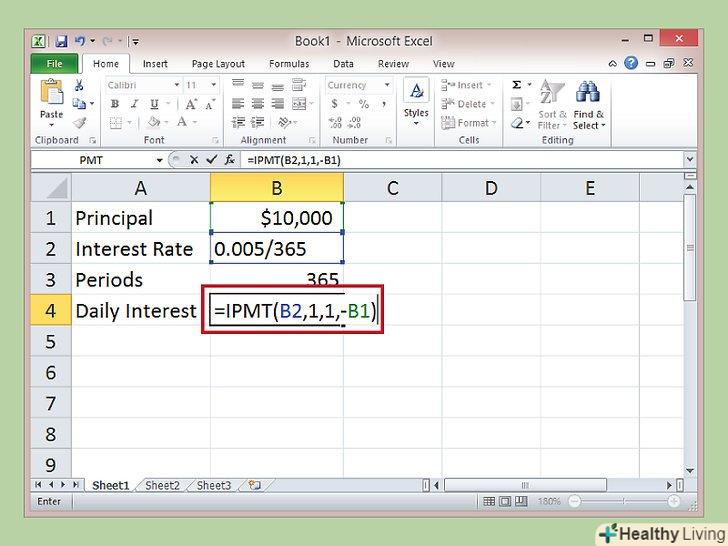Cancel formula entry with the X button
This screenshot has height=546, width=728.
coord(194,160)
